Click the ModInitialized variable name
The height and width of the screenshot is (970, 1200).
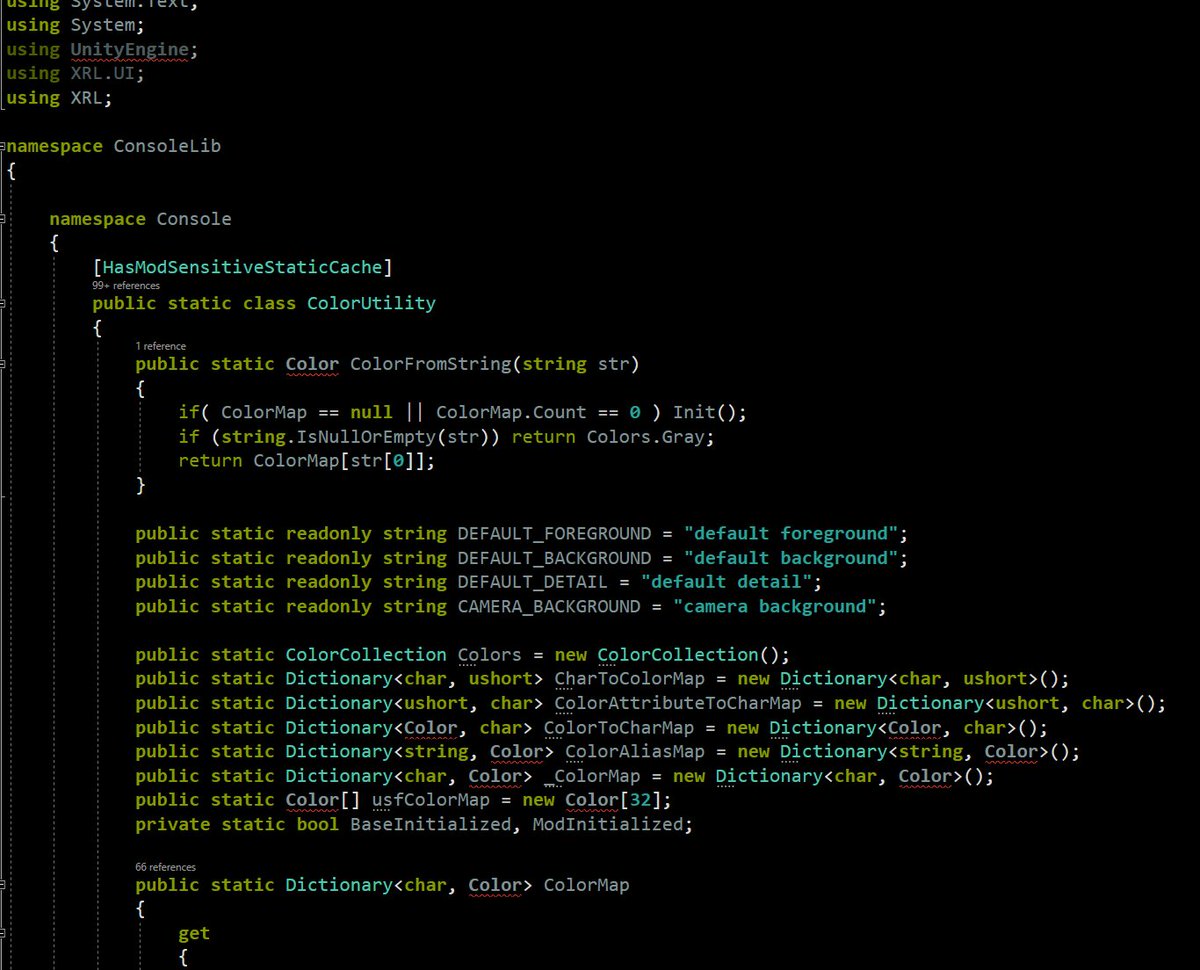(x=606, y=824)
